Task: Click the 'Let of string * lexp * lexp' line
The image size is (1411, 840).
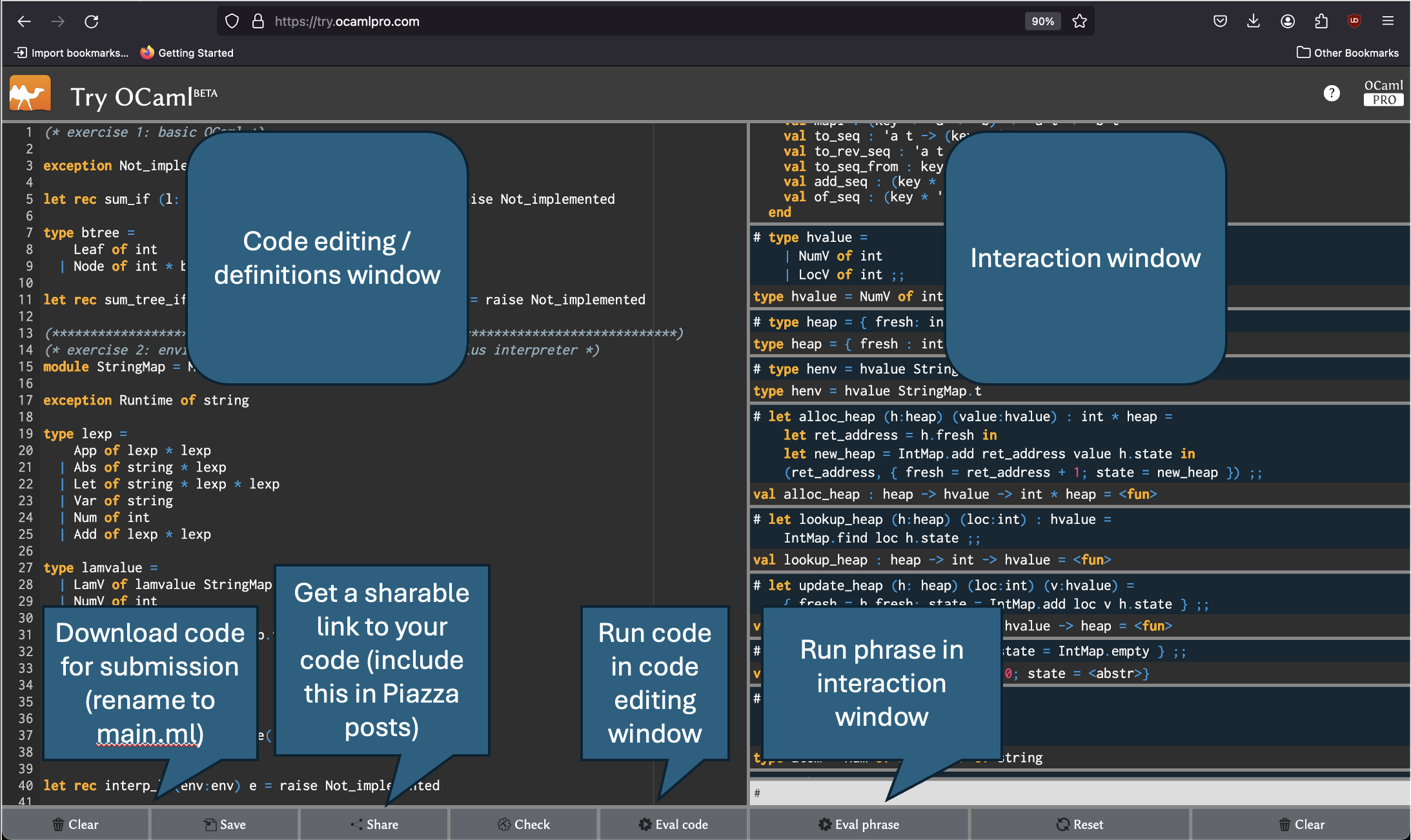Action: 176,484
